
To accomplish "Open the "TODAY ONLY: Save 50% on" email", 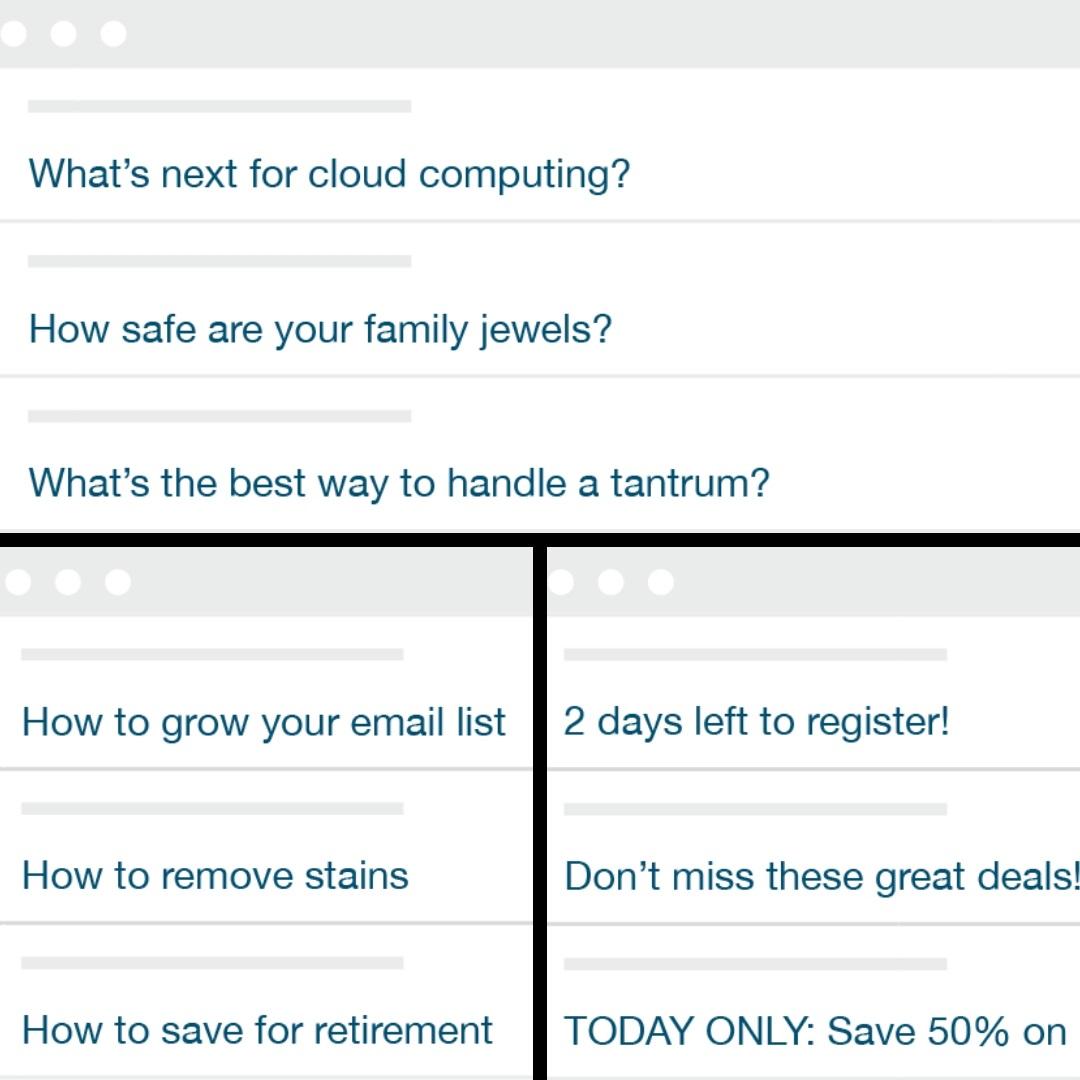I will (x=815, y=1031).
